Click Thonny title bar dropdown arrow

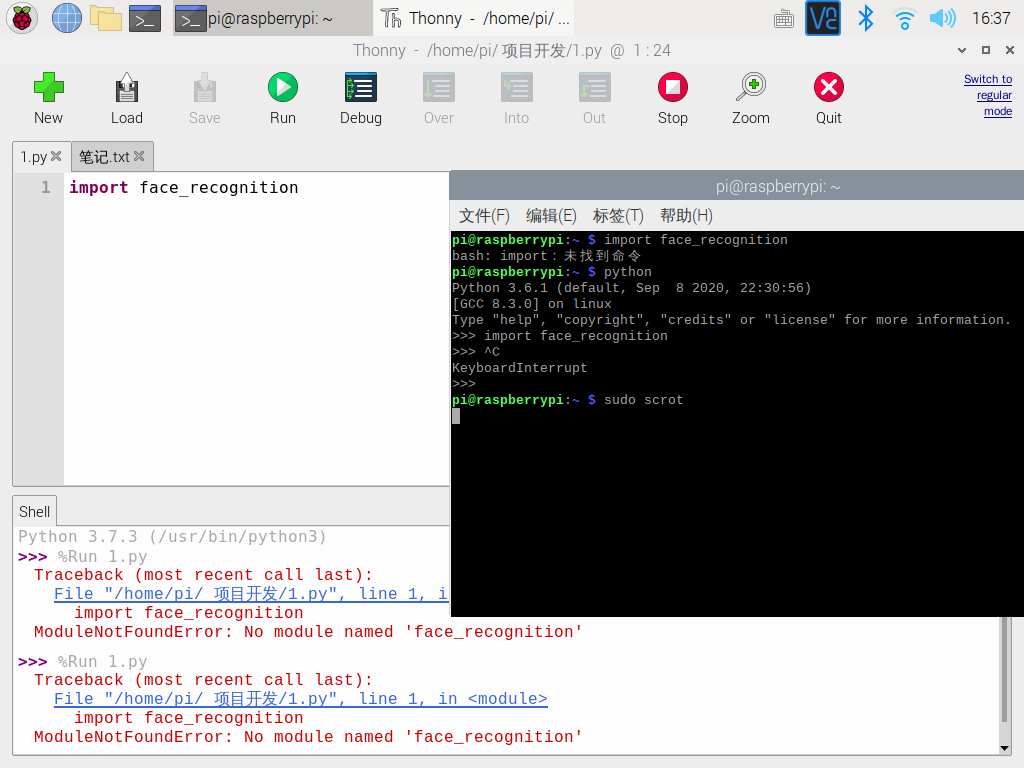[x=962, y=50]
